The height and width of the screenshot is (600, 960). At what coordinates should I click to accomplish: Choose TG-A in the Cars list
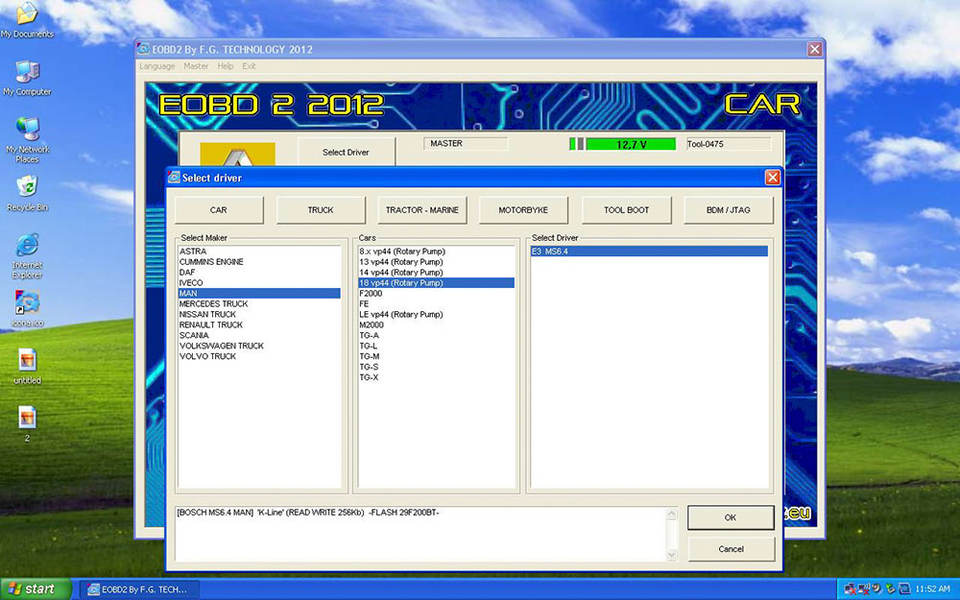(369, 335)
